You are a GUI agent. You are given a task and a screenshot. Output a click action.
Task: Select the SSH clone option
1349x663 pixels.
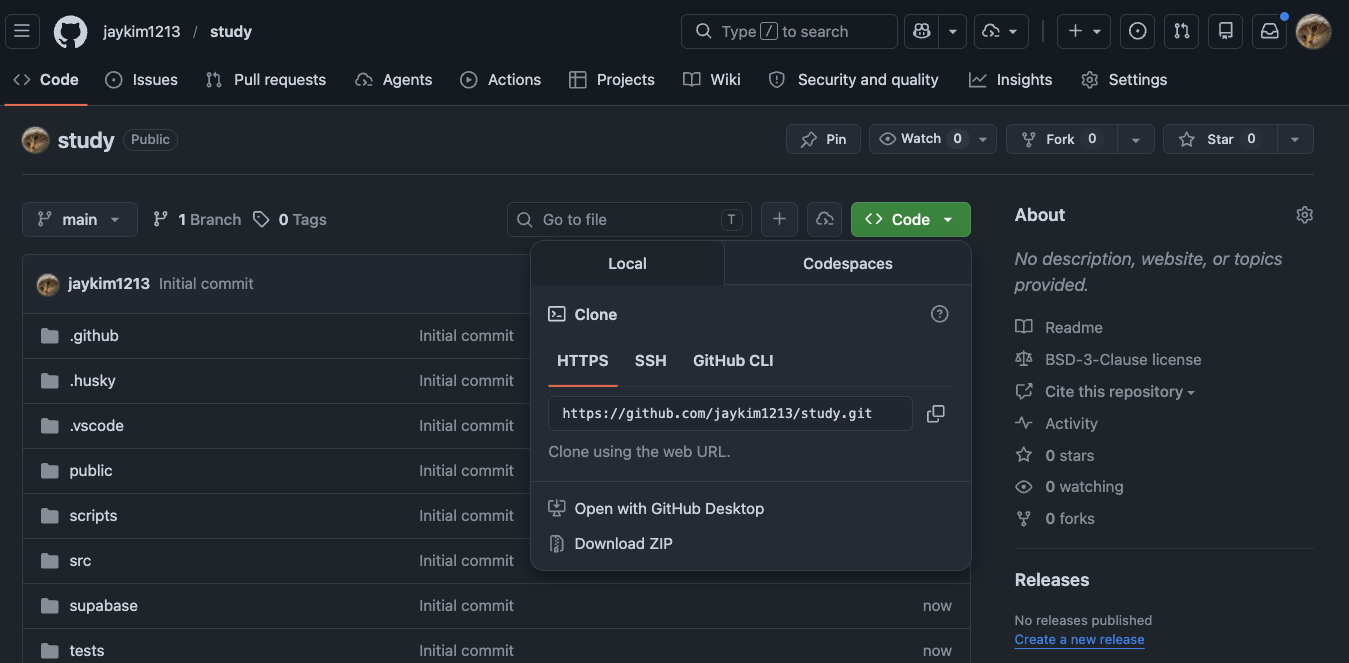click(x=651, y=361)
